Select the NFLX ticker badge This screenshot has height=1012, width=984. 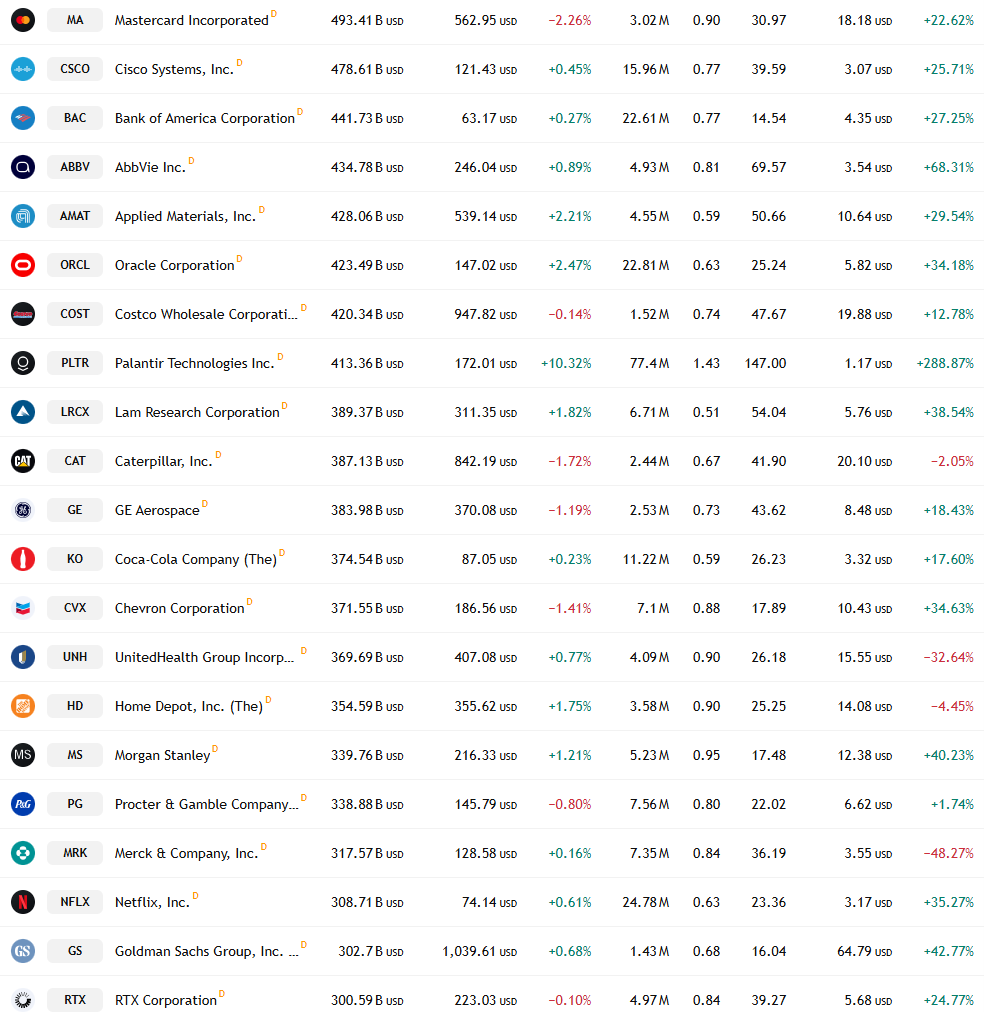[x=75, y=902]
